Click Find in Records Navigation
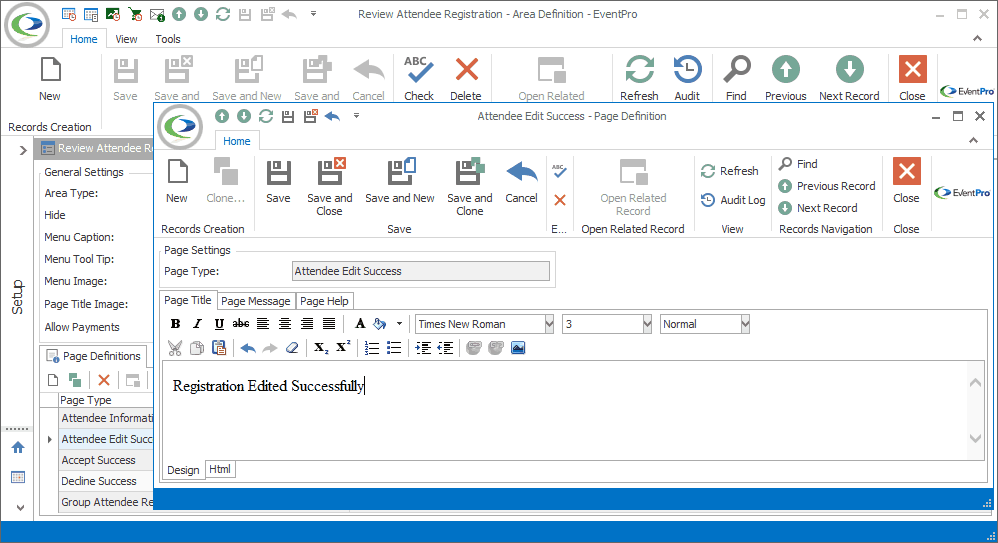 click(798, 164)
